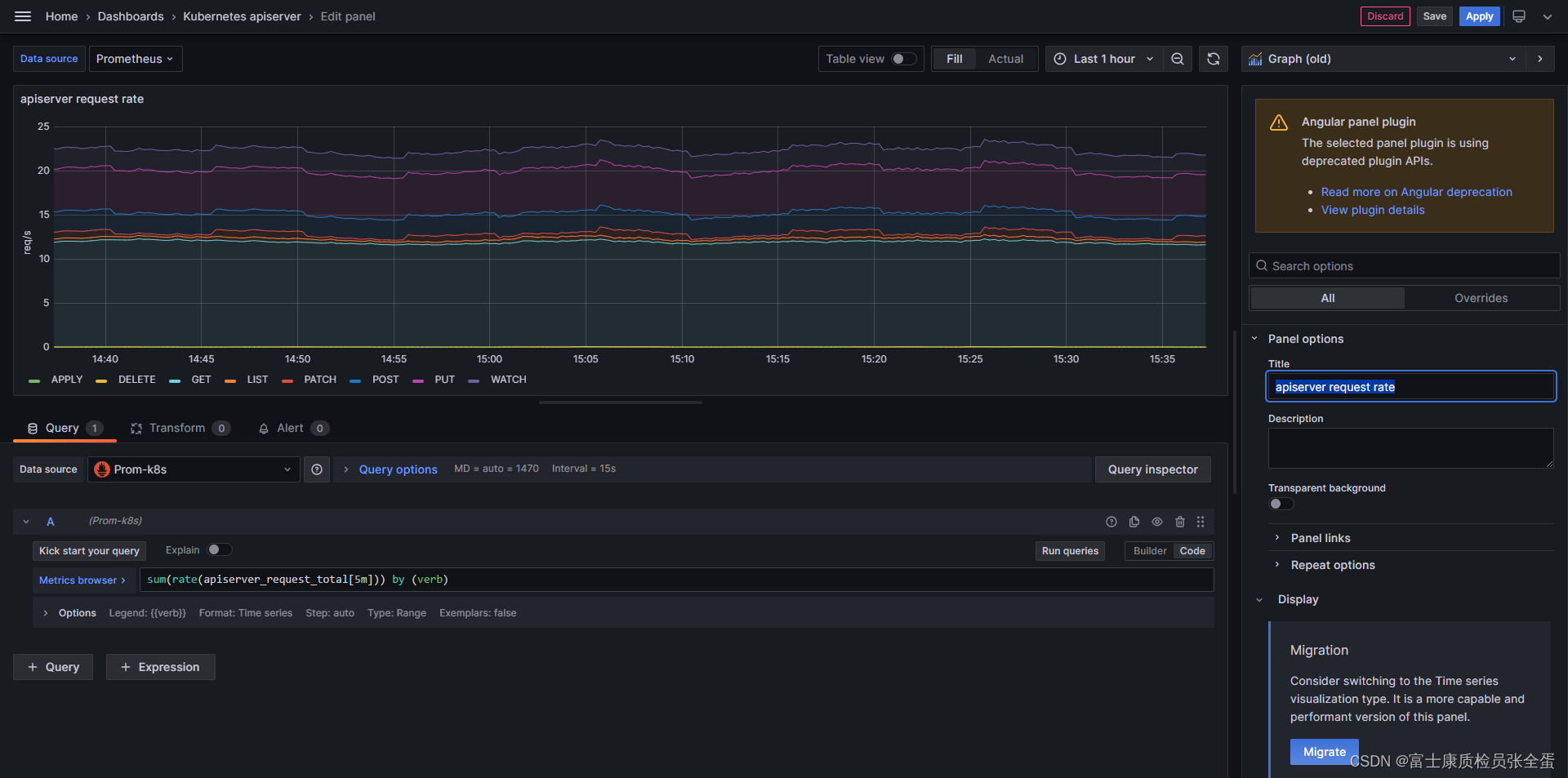The image size is (1568, 778).
Task: Add a new Expression
Action: 160,667
